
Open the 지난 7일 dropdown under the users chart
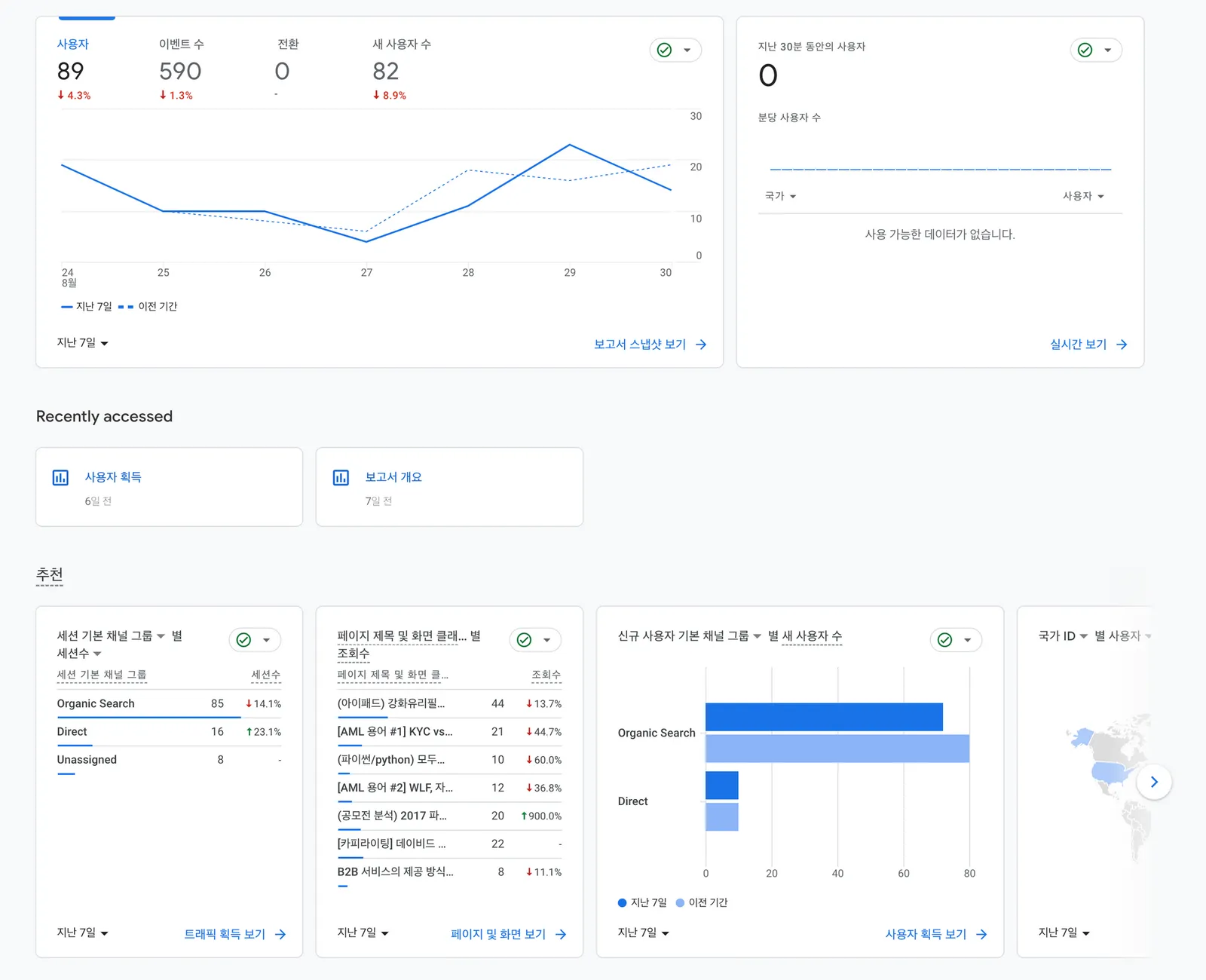[82, 342]
